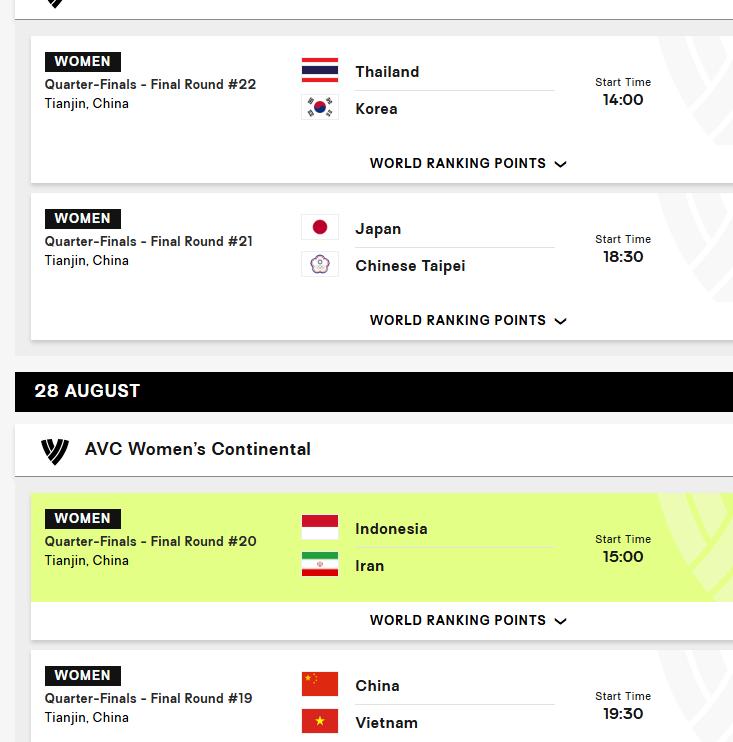
Task: Click the WOMEN badge on match #21
Action: [83, 219]
